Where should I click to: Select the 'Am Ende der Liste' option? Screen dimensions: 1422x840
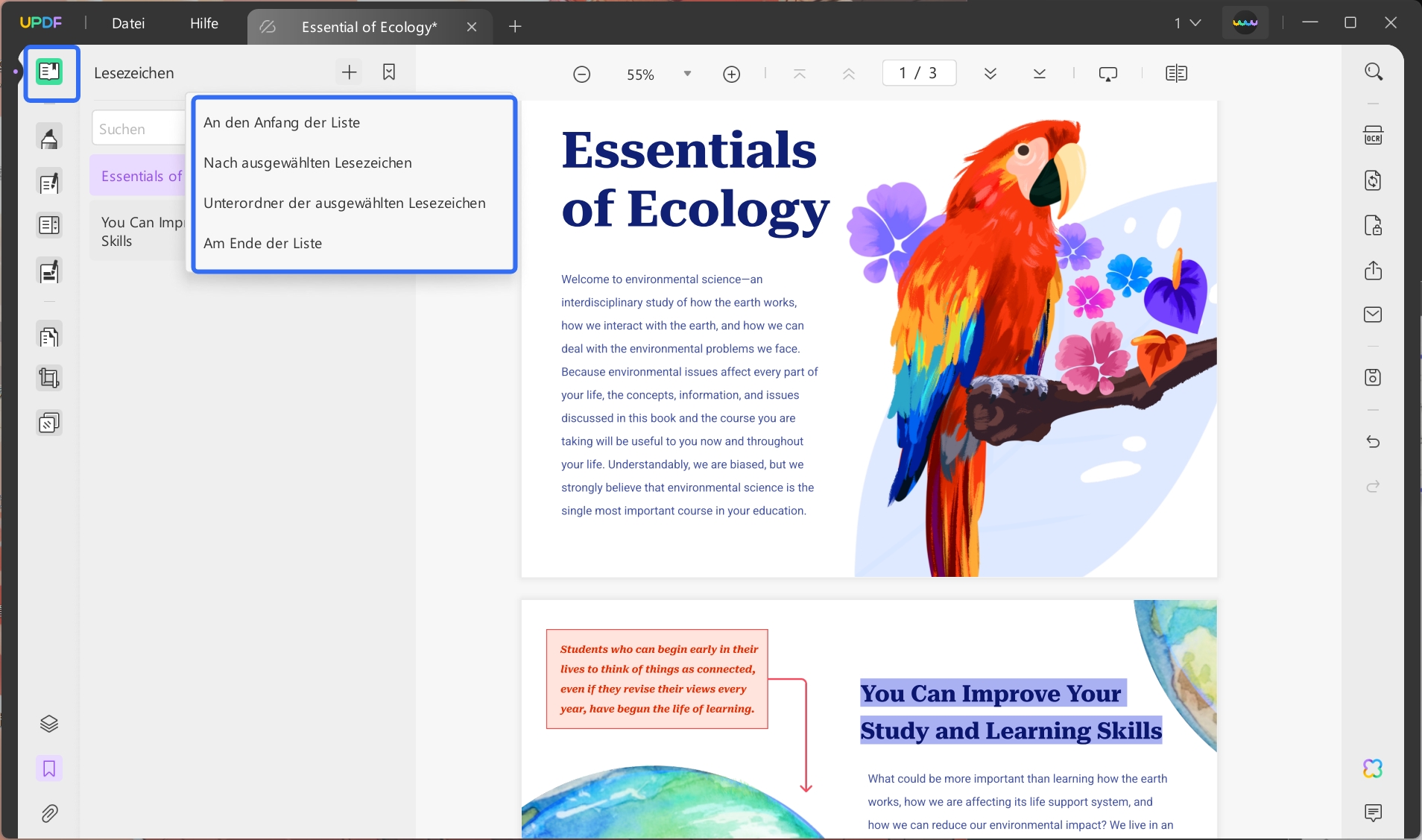coord(263,243)
